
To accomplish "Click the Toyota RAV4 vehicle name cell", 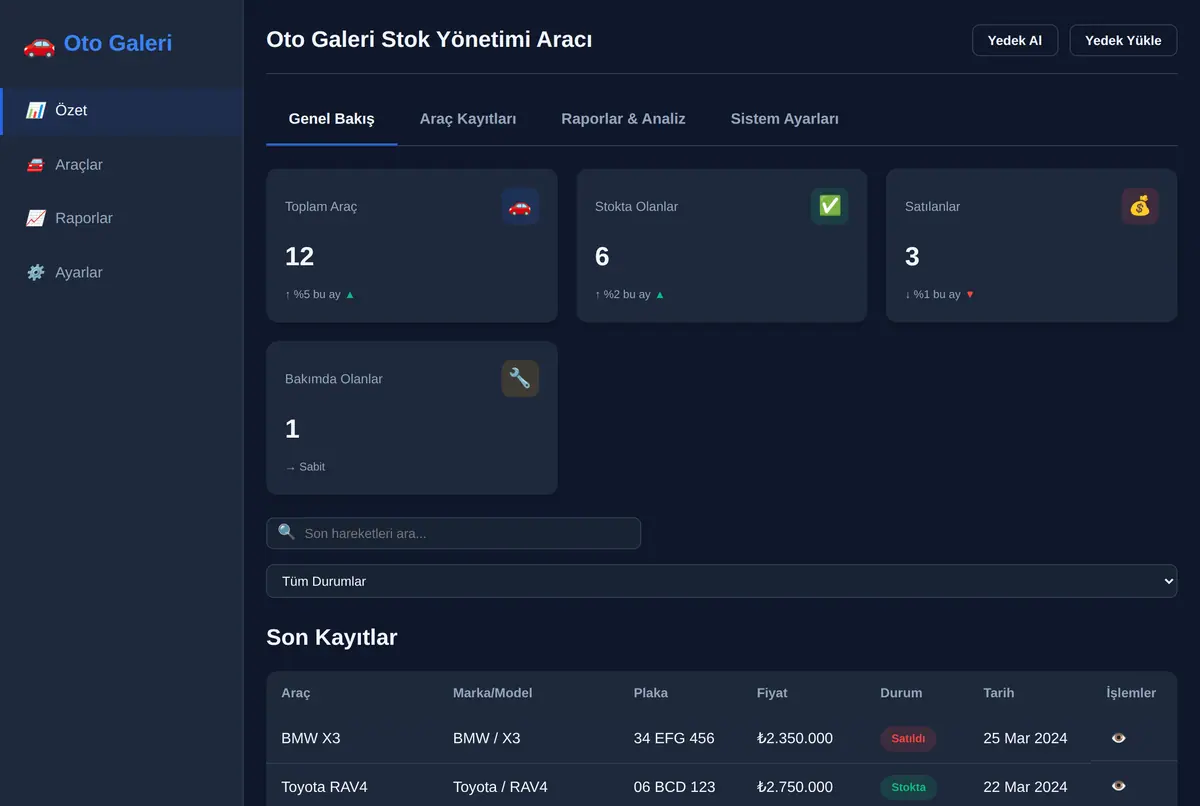I will coord(324,787).
